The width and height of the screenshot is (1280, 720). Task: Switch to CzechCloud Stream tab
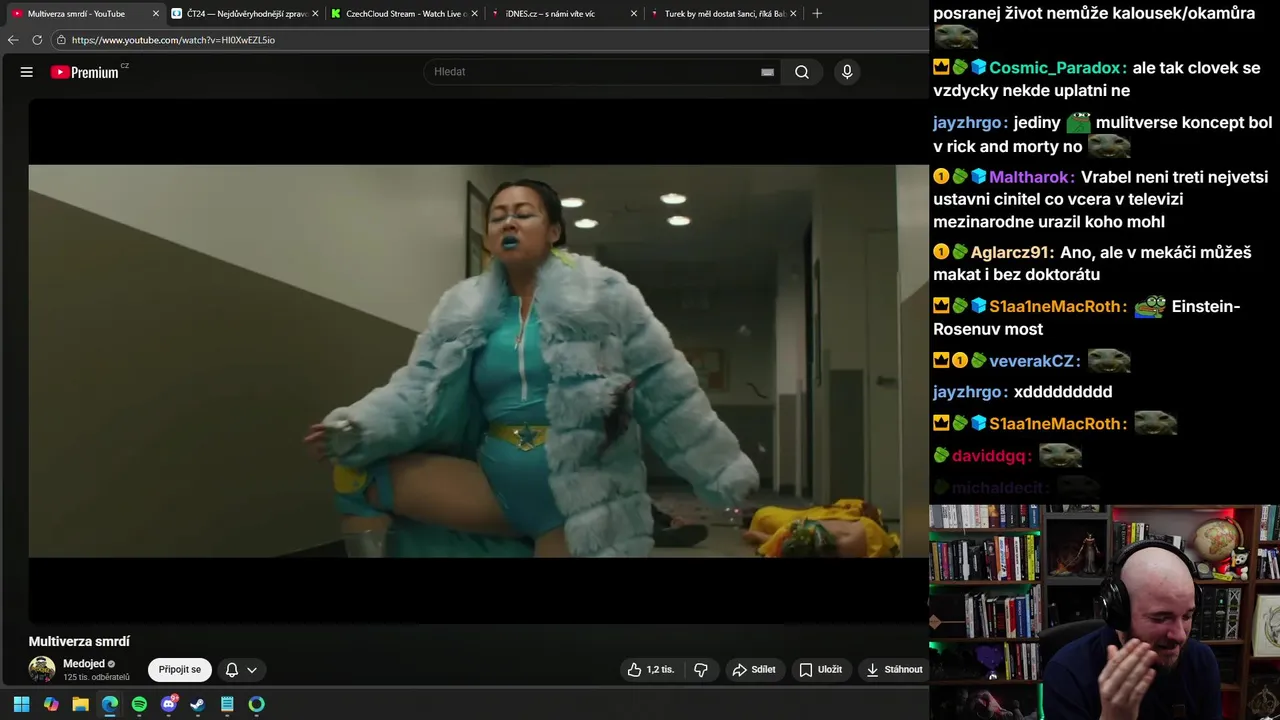coord(405,14)
